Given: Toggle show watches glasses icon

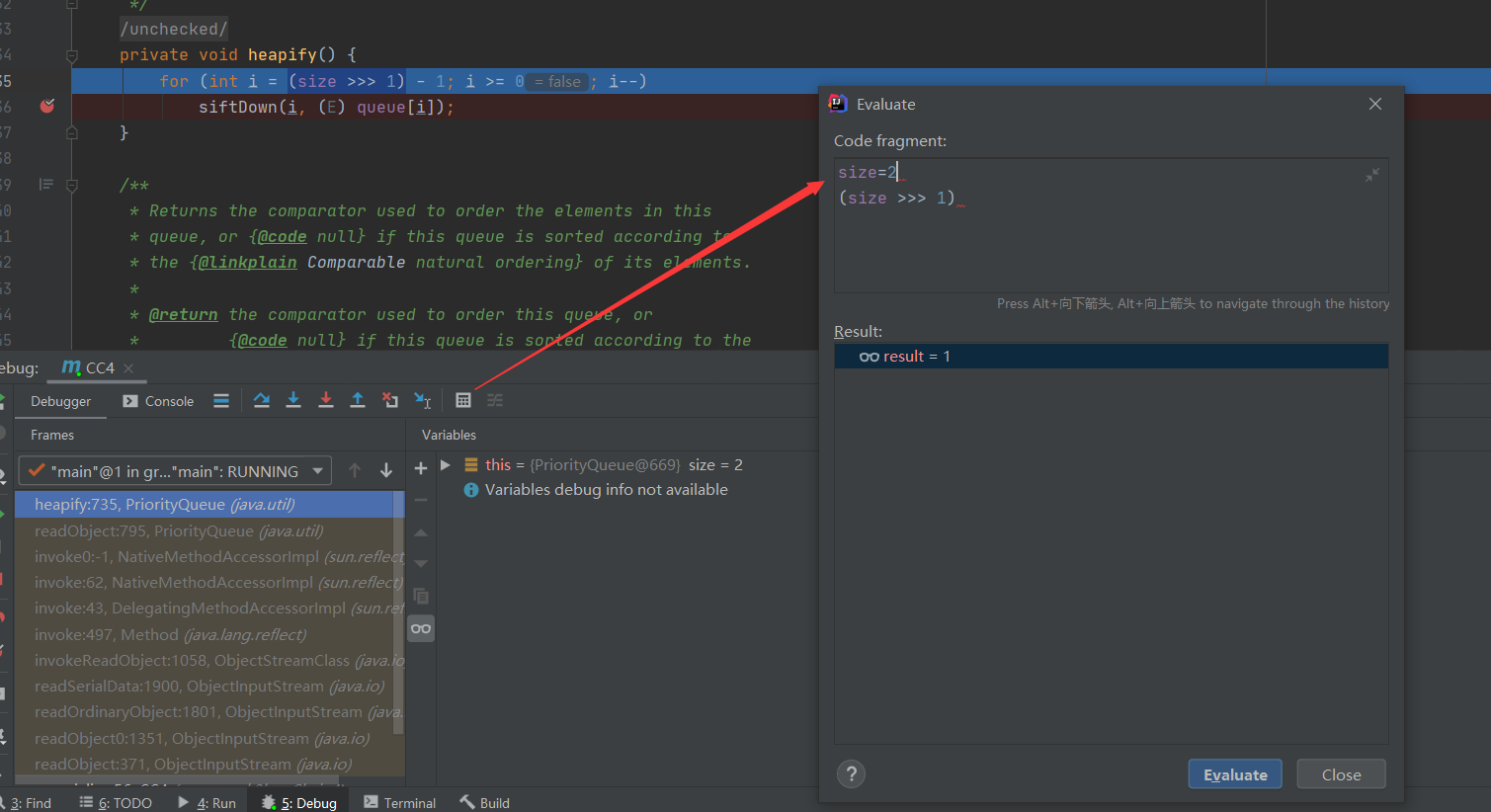Looking at the screenshot, I should pyautogui.click(x=421, y=628).
